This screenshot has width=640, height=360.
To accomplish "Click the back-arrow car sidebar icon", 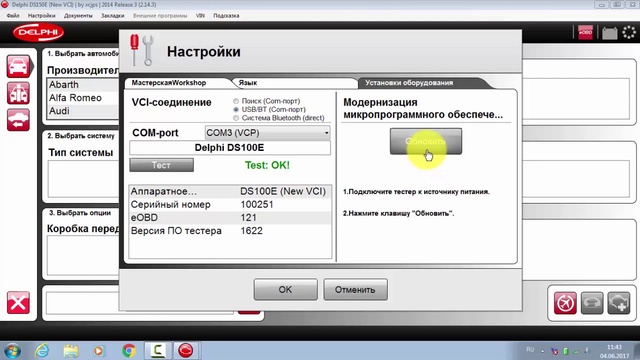I will point(18,120).
